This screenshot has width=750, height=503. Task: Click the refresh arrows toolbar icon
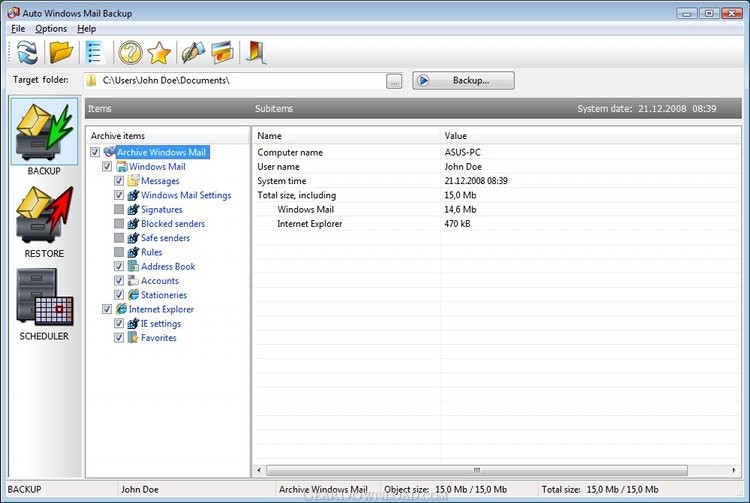tap(27, 53)
